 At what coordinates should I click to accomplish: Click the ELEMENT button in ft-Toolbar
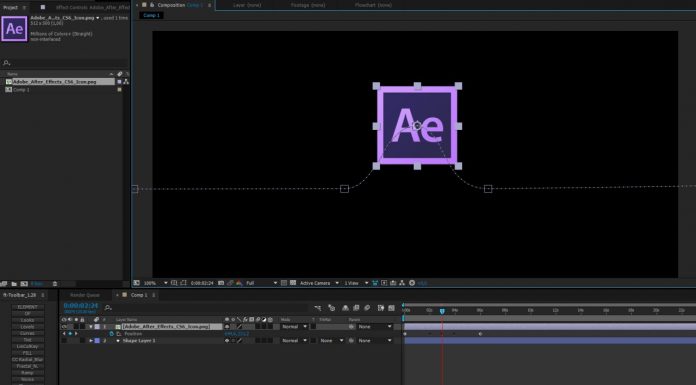coord(28,307)
